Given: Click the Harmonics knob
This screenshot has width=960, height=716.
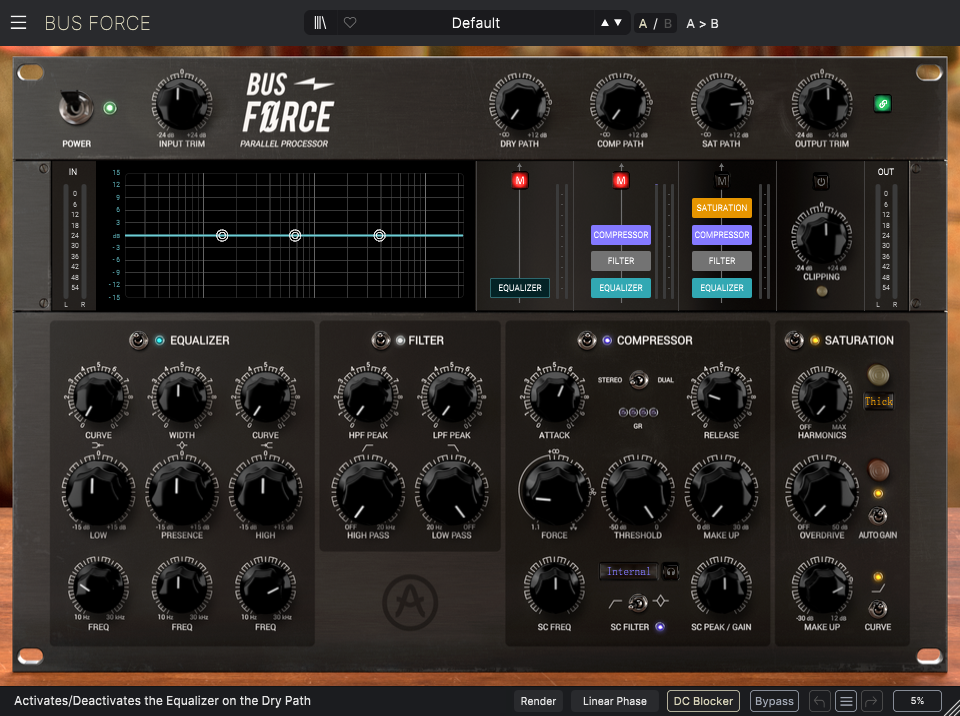Looking at the screenshot, I should click(822, 396).
